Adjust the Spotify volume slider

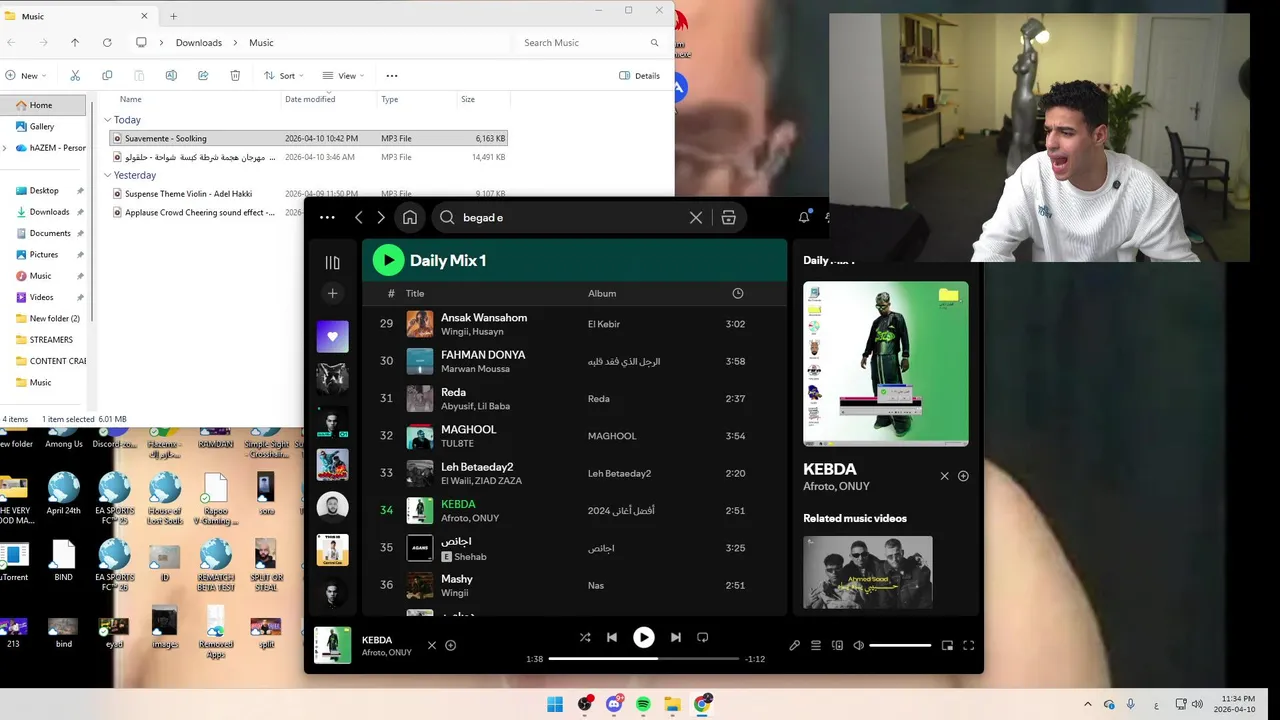click(900, 645)
